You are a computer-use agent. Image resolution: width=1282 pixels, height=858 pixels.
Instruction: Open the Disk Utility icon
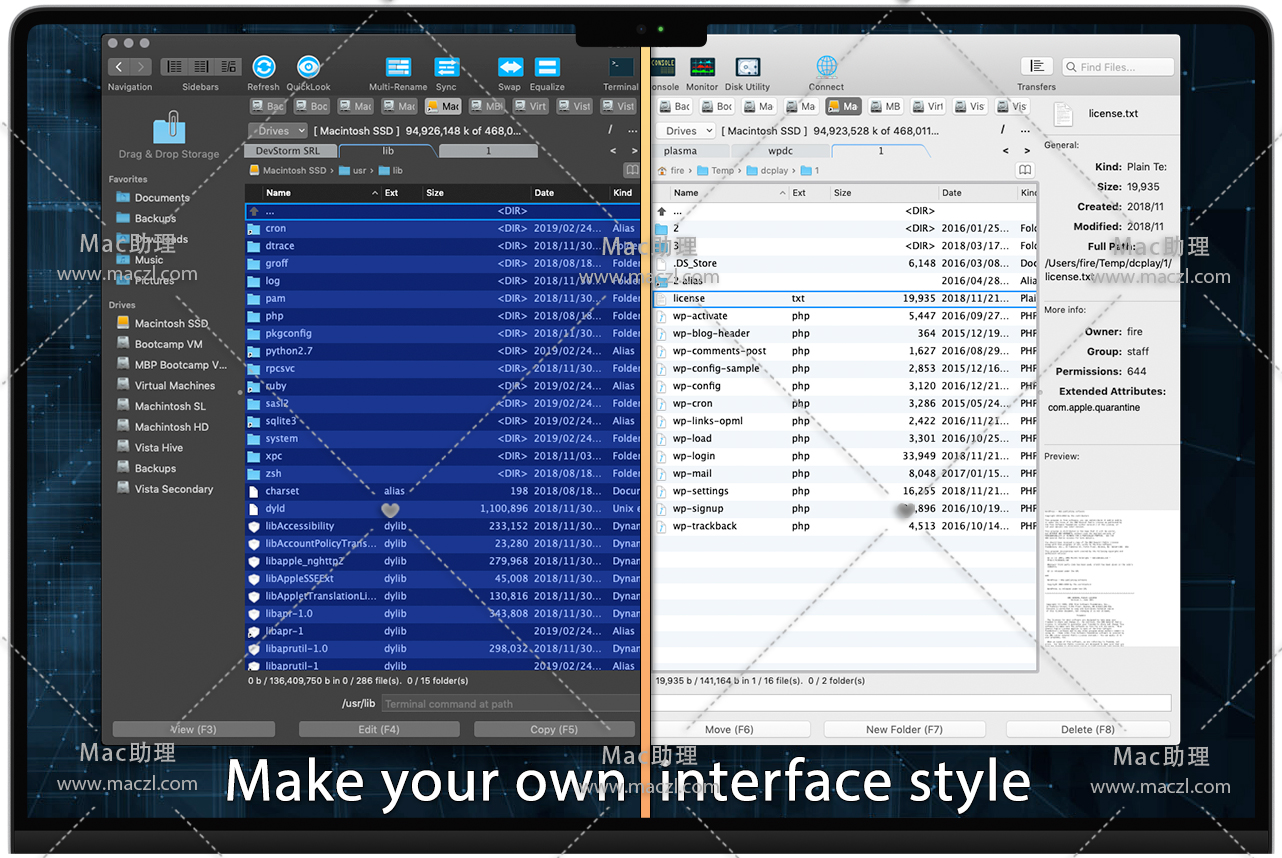point(747,67)
